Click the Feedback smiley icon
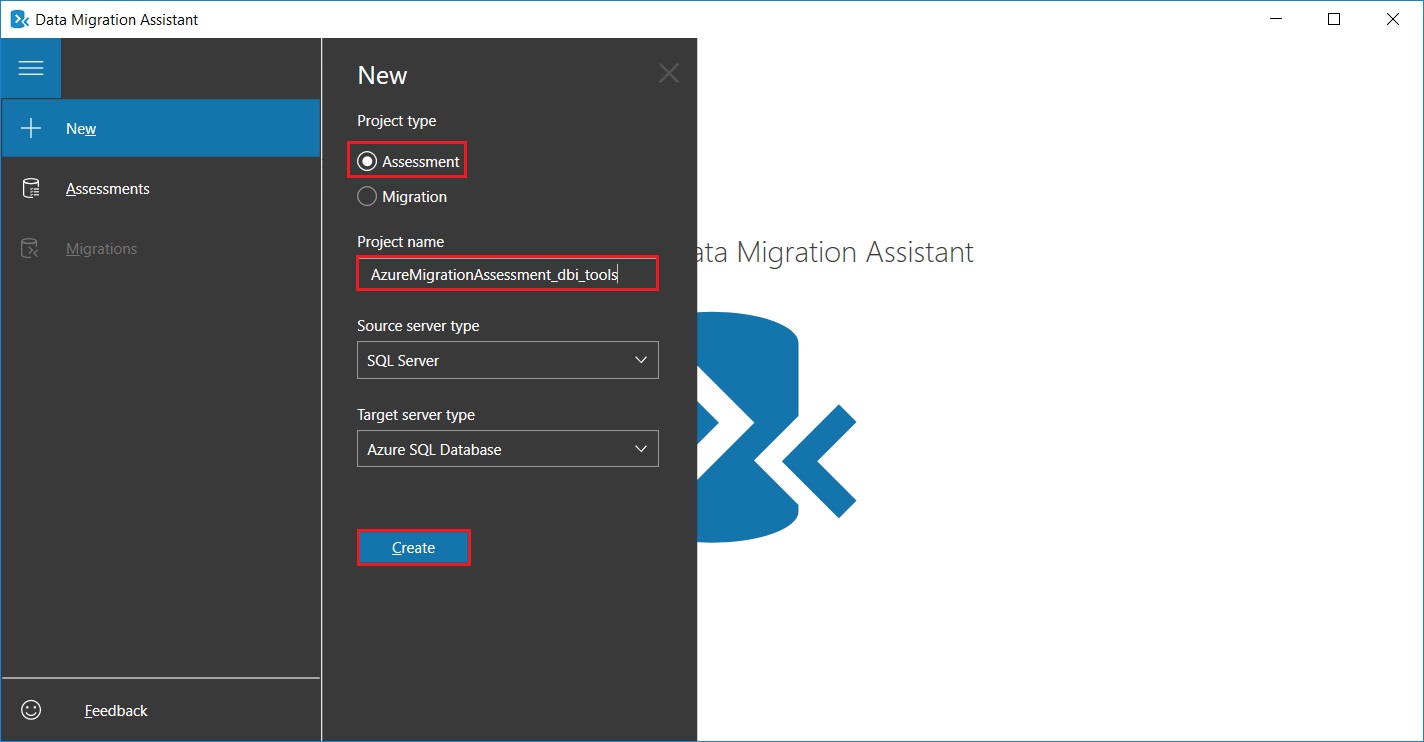The image size is (1424, 742). [x=32, y=710]
